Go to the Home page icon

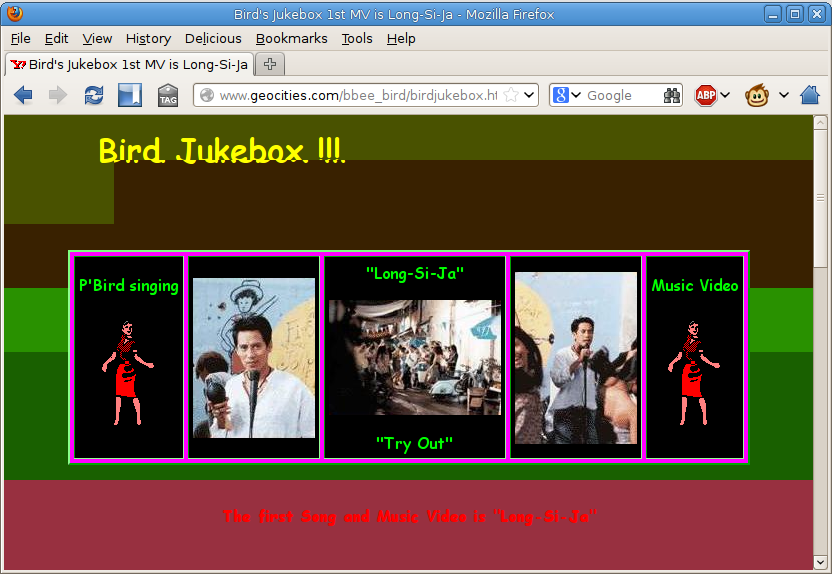tap(810, 95)
